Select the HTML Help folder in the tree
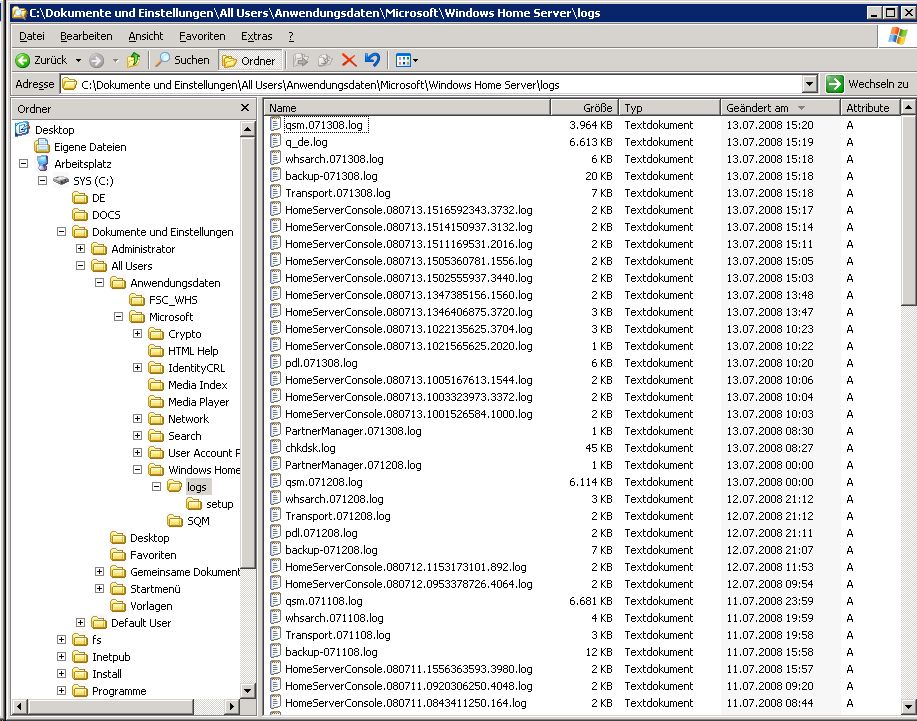 (x=193, y=351)
